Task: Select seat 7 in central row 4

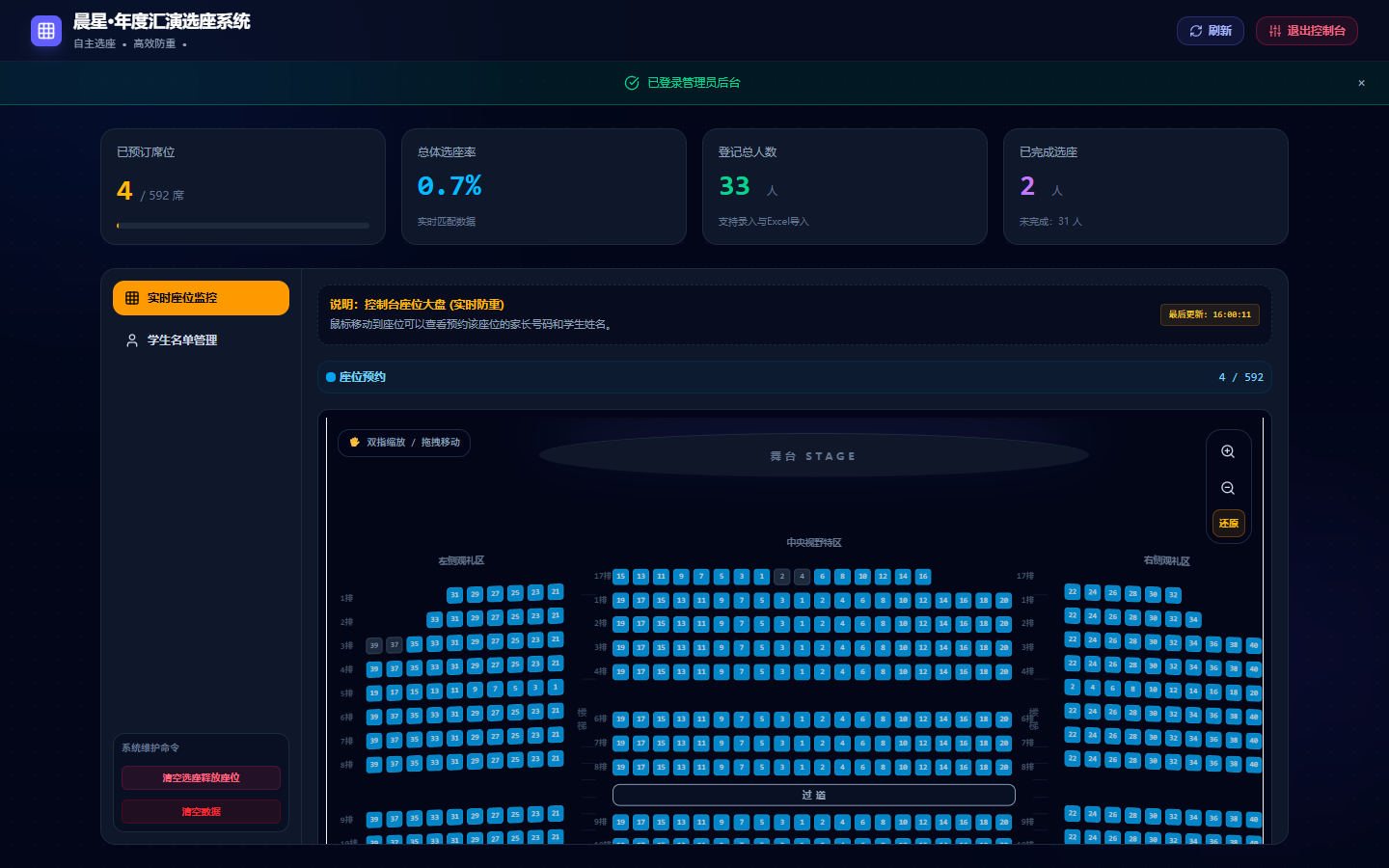Action: (742, 672)
